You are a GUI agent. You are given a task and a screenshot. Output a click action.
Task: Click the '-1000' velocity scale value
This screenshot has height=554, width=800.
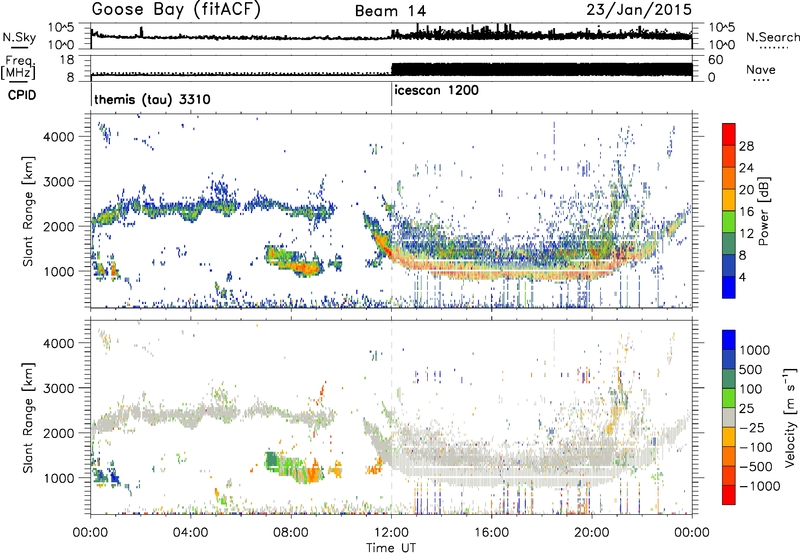[759, 486]
